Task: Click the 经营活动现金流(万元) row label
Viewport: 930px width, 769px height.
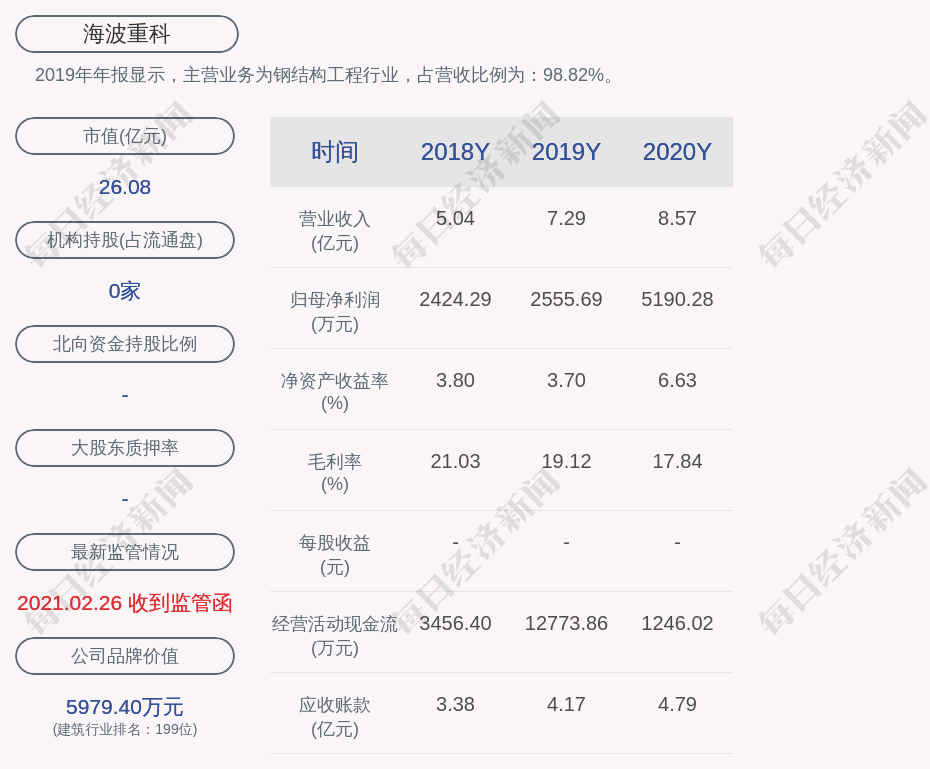Action: point(335,636)
